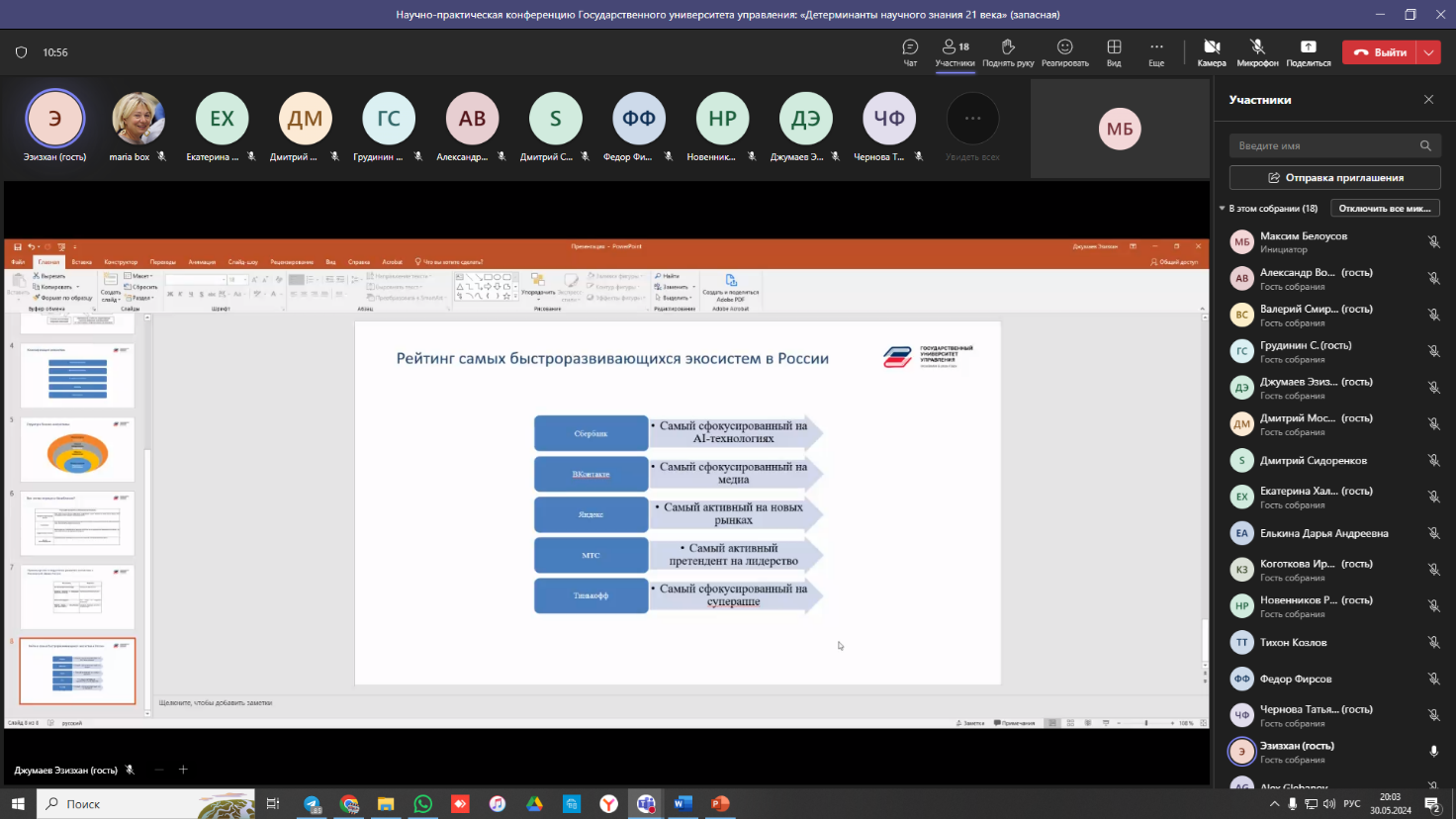Click Save icon in PowerPoint quick access
1456x819 pixels.
point(18,247)
